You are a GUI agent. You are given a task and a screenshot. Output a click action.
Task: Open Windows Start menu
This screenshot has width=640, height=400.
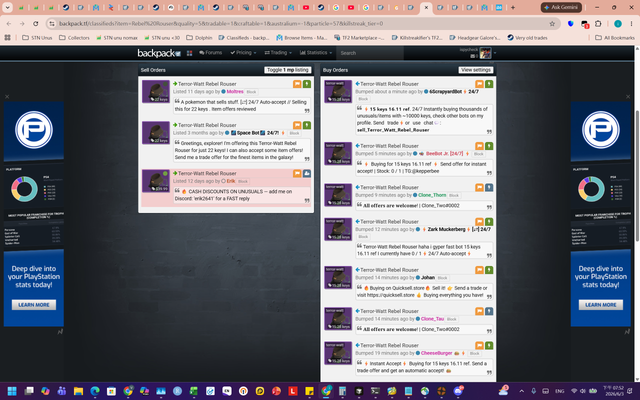coord(12,391)
